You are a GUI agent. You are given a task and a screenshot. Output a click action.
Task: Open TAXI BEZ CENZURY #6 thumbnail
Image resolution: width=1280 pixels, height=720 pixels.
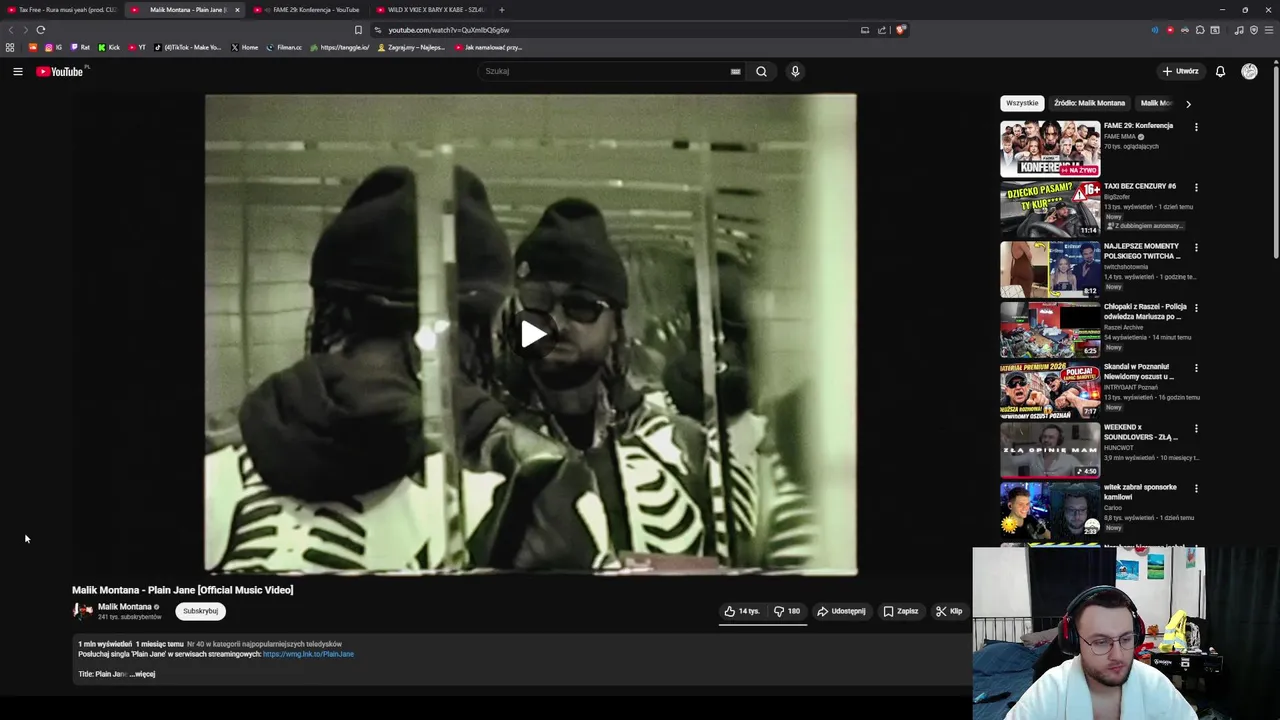[1050, 209]
